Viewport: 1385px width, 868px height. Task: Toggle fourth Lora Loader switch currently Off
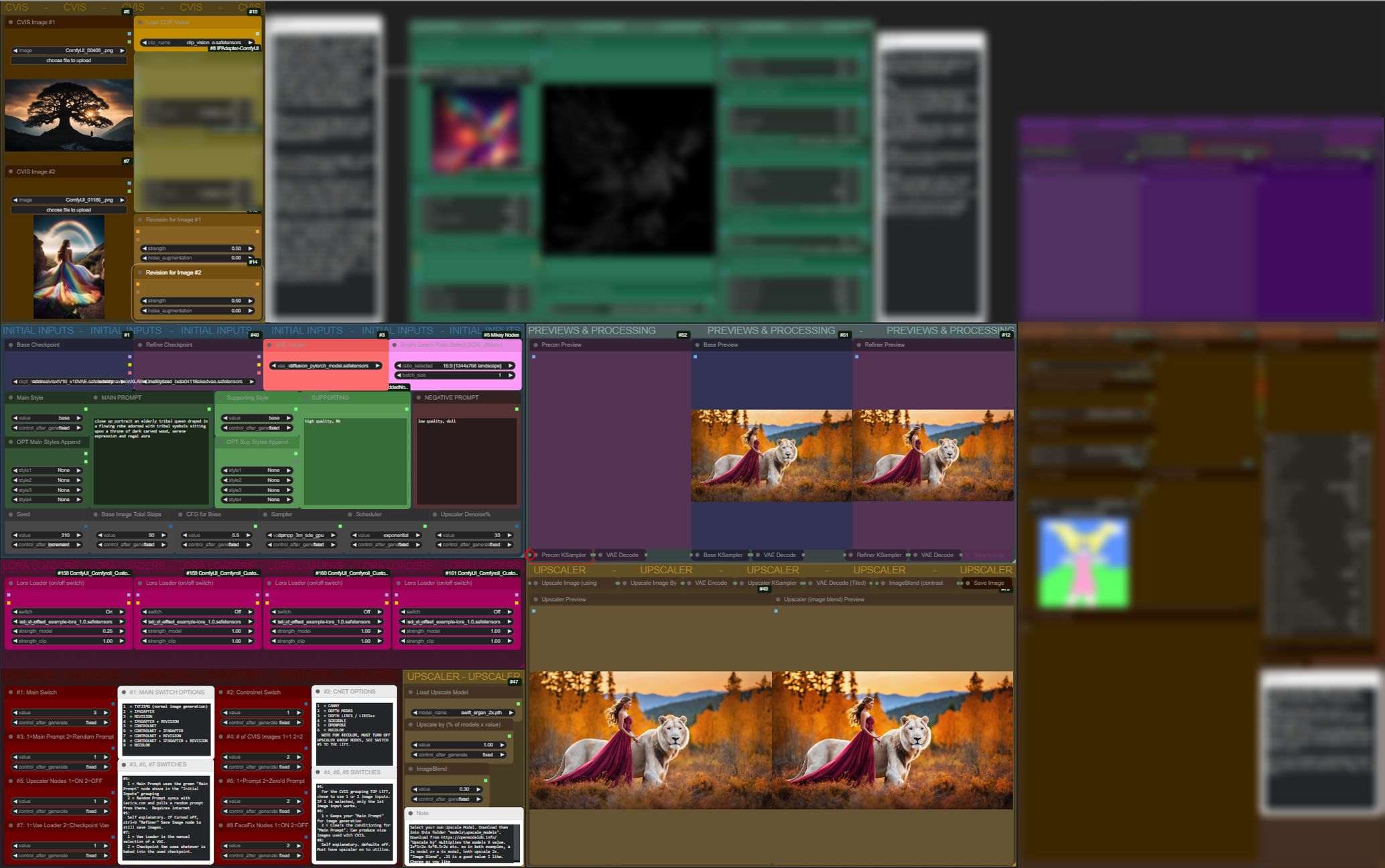pyautogui.click(x=456, y=611)
